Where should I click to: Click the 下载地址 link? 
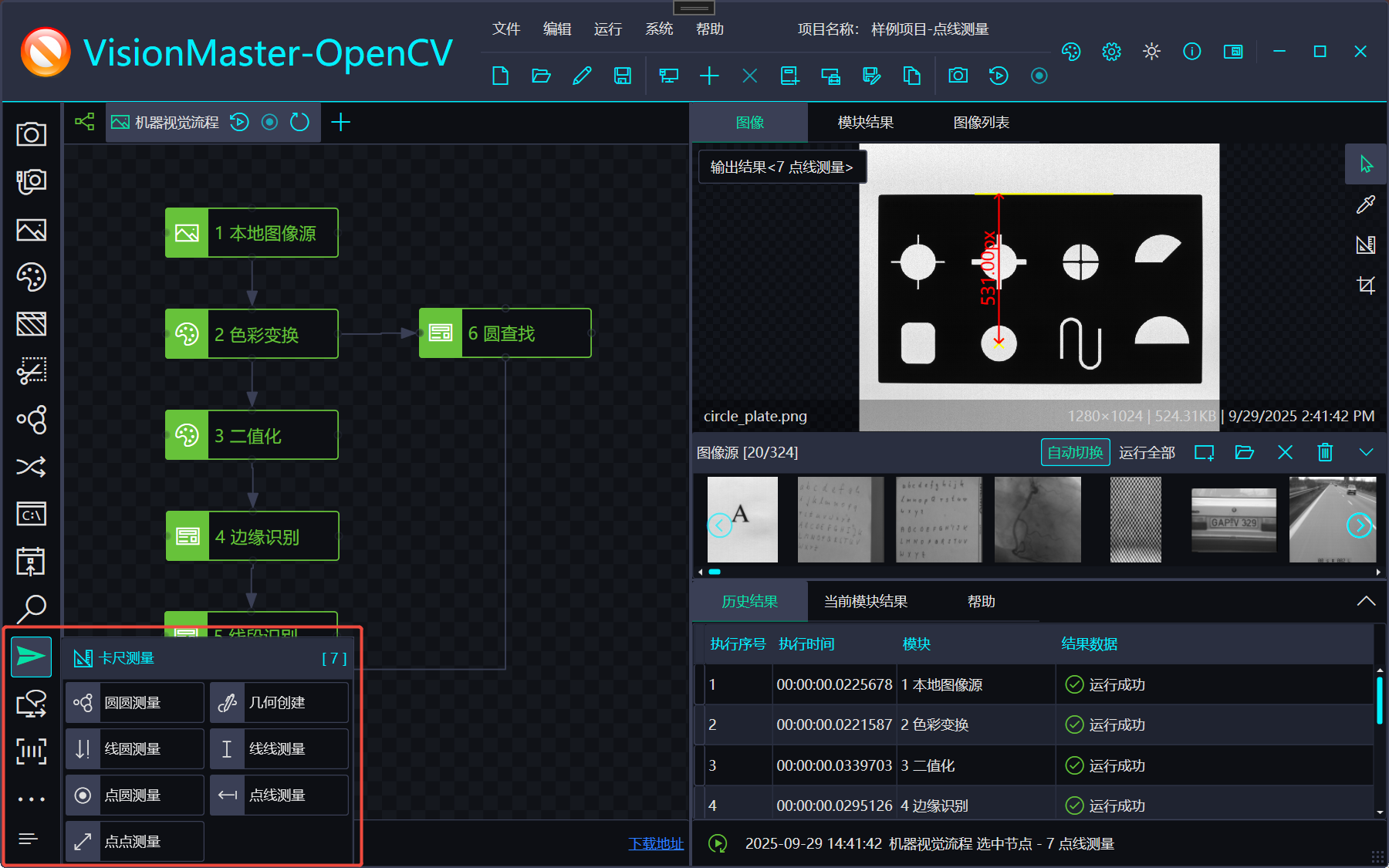pos(656,843)
